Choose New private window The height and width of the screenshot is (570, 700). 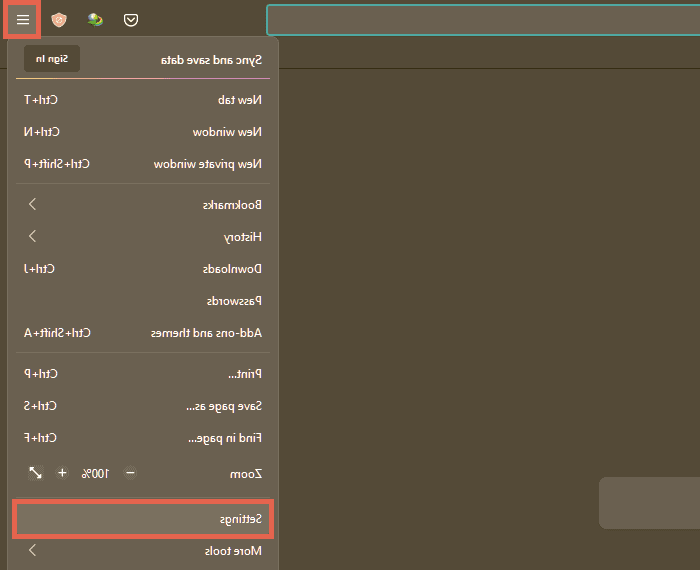click(x=143, y=164)
